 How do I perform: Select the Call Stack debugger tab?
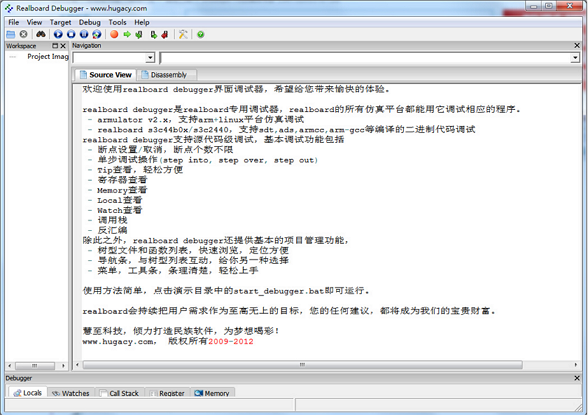point(119,393)
